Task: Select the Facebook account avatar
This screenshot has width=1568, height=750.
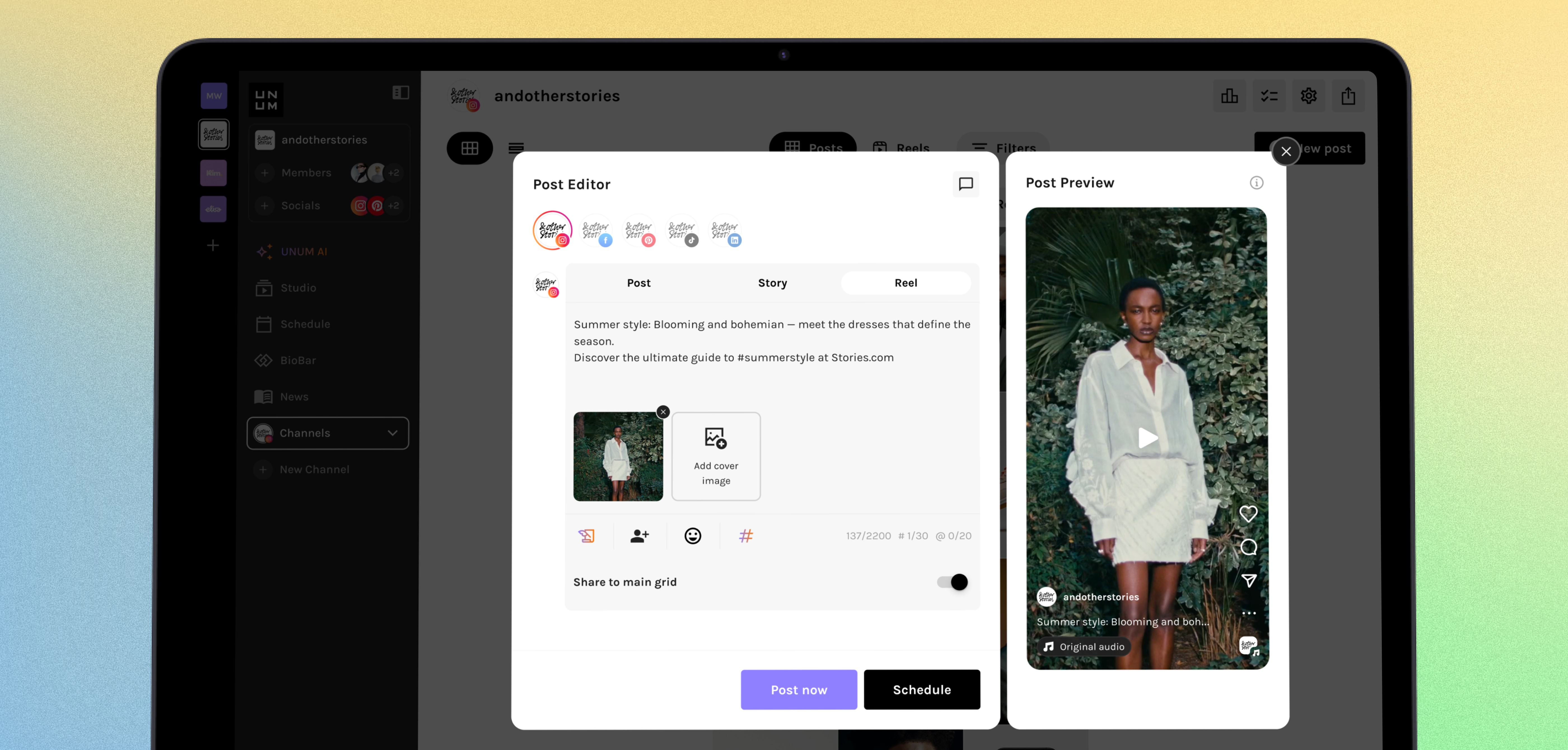Action: pyautogui.click(x=596, y=231)
